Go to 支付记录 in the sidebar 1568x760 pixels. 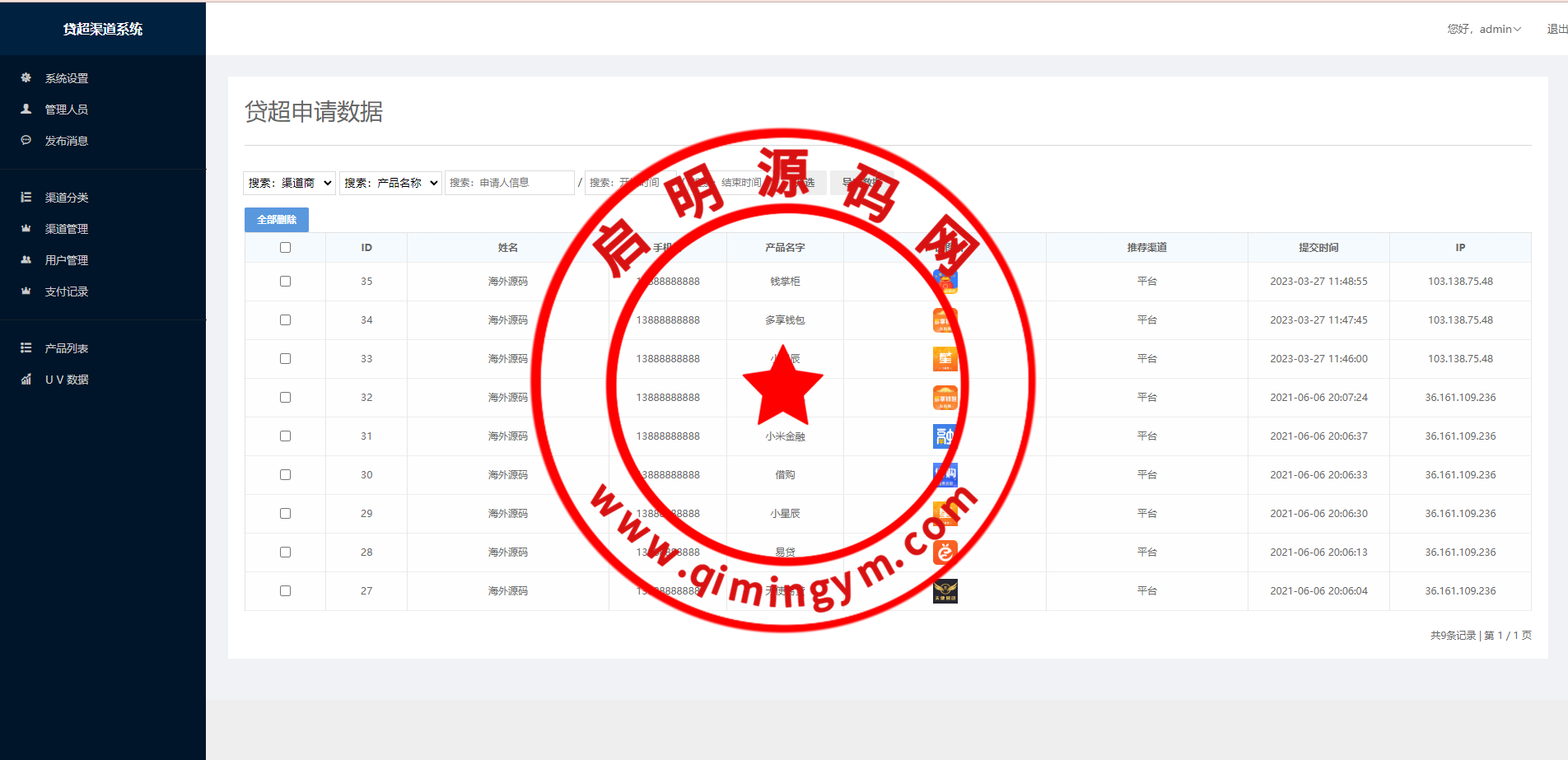click(67, 291)
